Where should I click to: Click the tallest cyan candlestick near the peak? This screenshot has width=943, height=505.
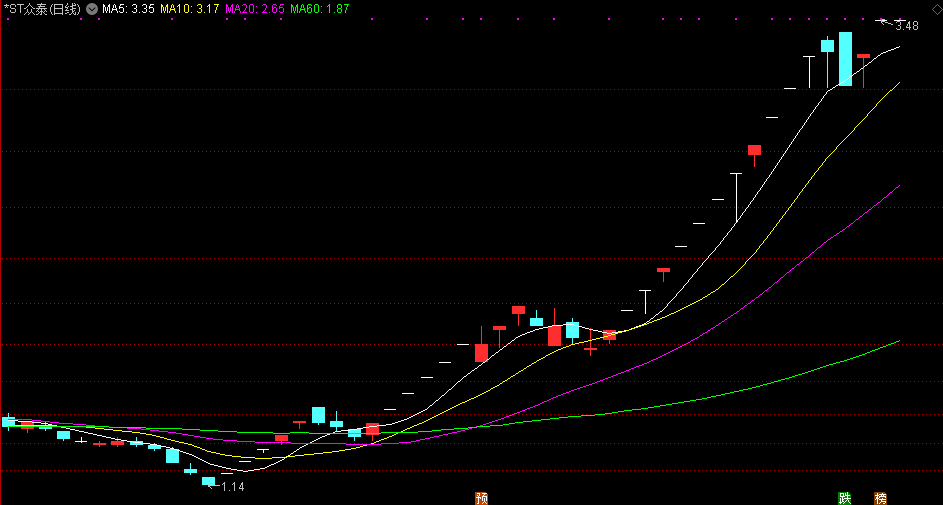pyautogui.click(x=845, y=59)
